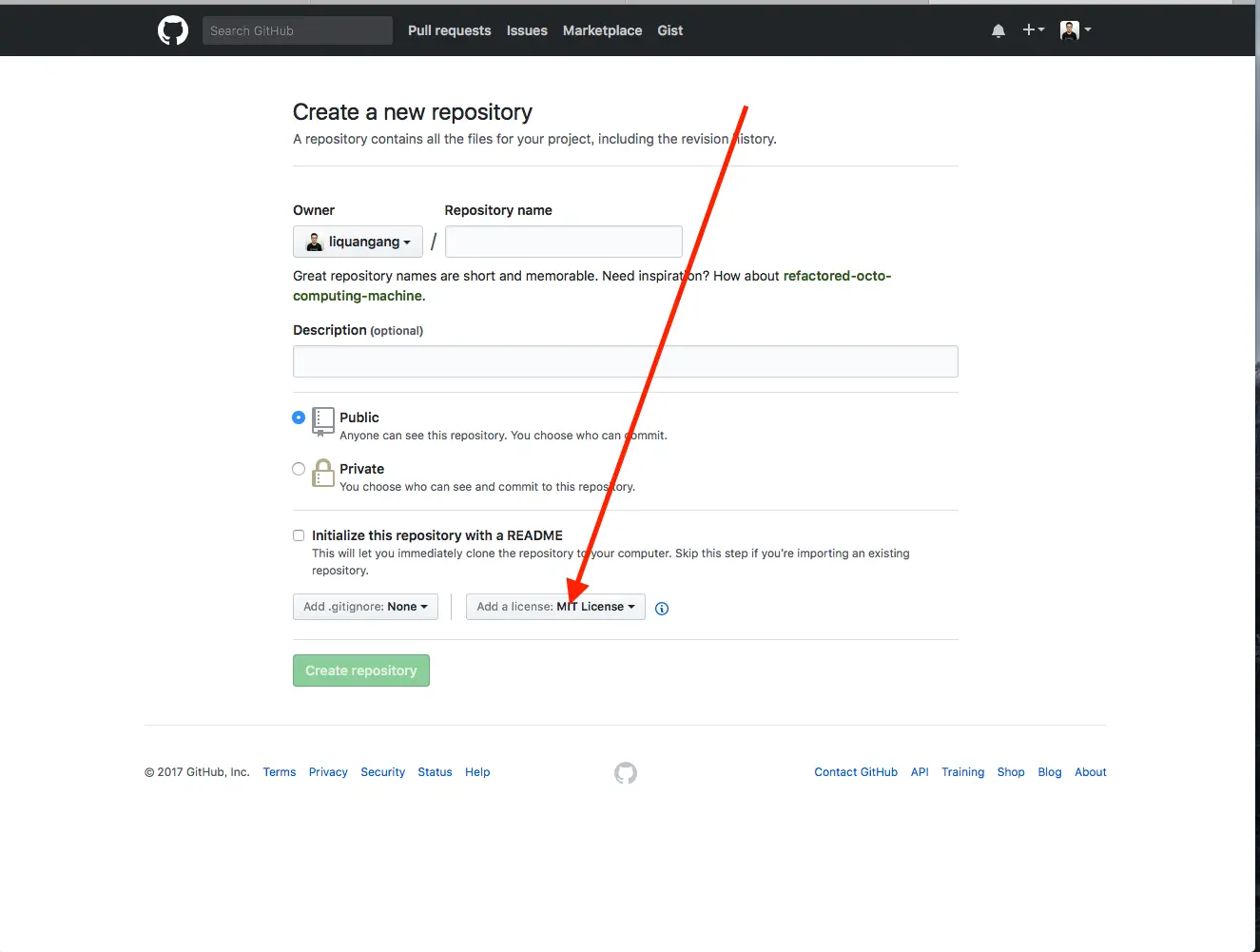Click the Private option label
1260x952 pixels.
pos(362,469)
